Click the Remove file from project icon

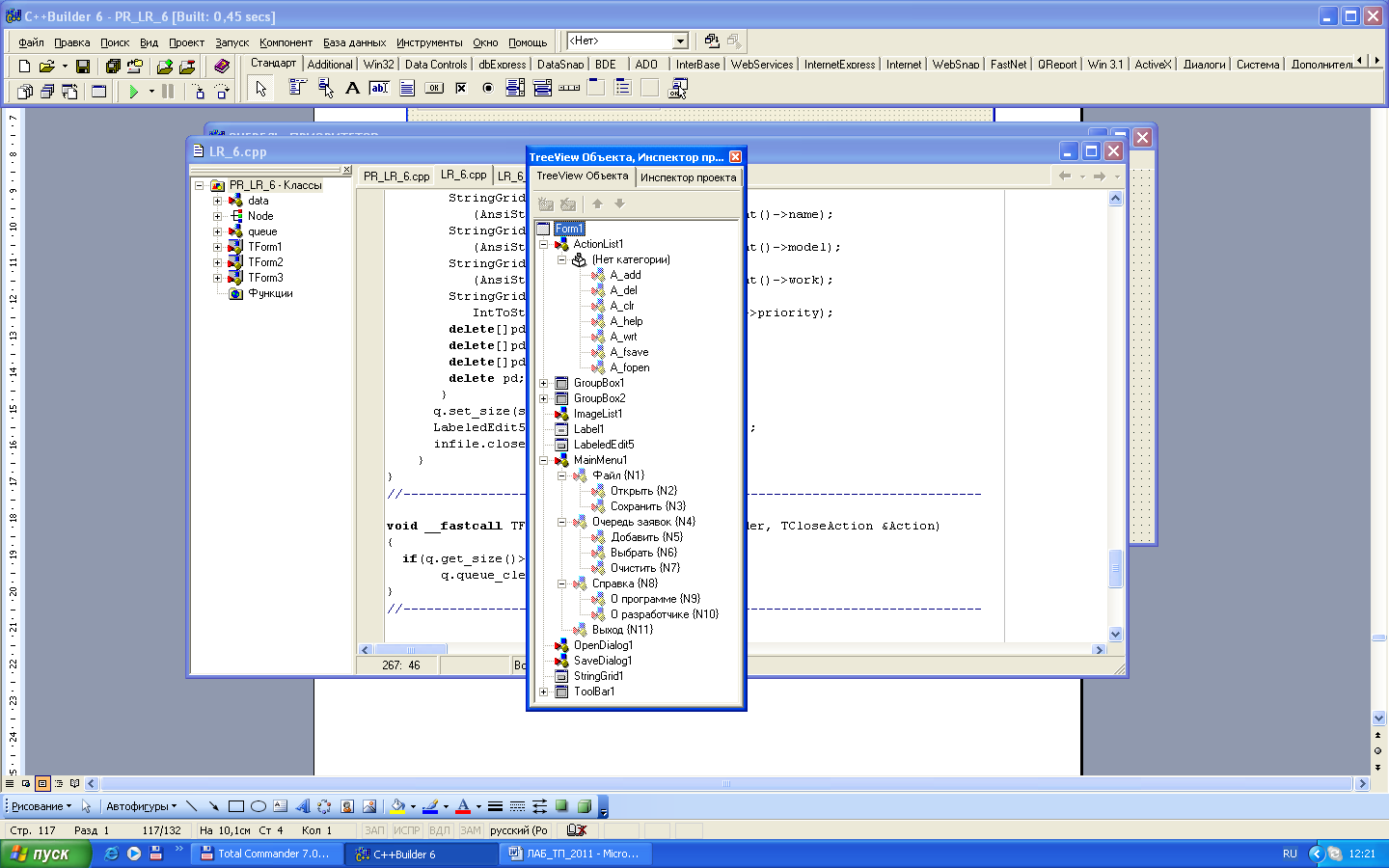(187, 67)
